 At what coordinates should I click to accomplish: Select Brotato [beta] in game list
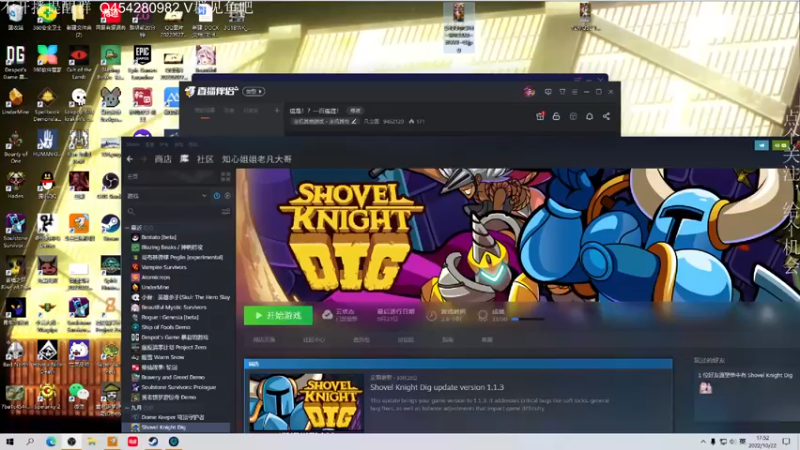pos(159,237)
